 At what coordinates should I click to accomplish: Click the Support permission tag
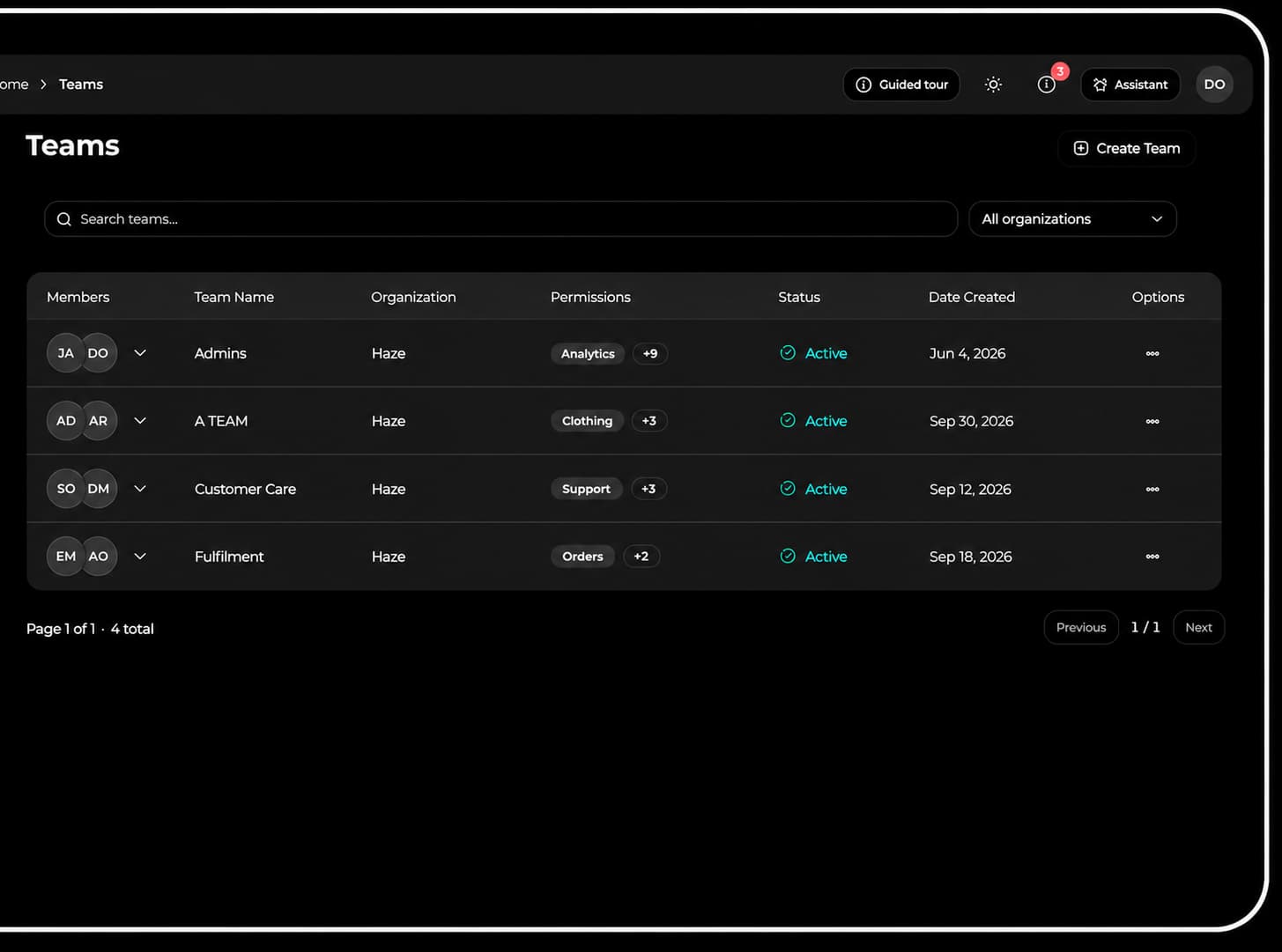[586, 489]
